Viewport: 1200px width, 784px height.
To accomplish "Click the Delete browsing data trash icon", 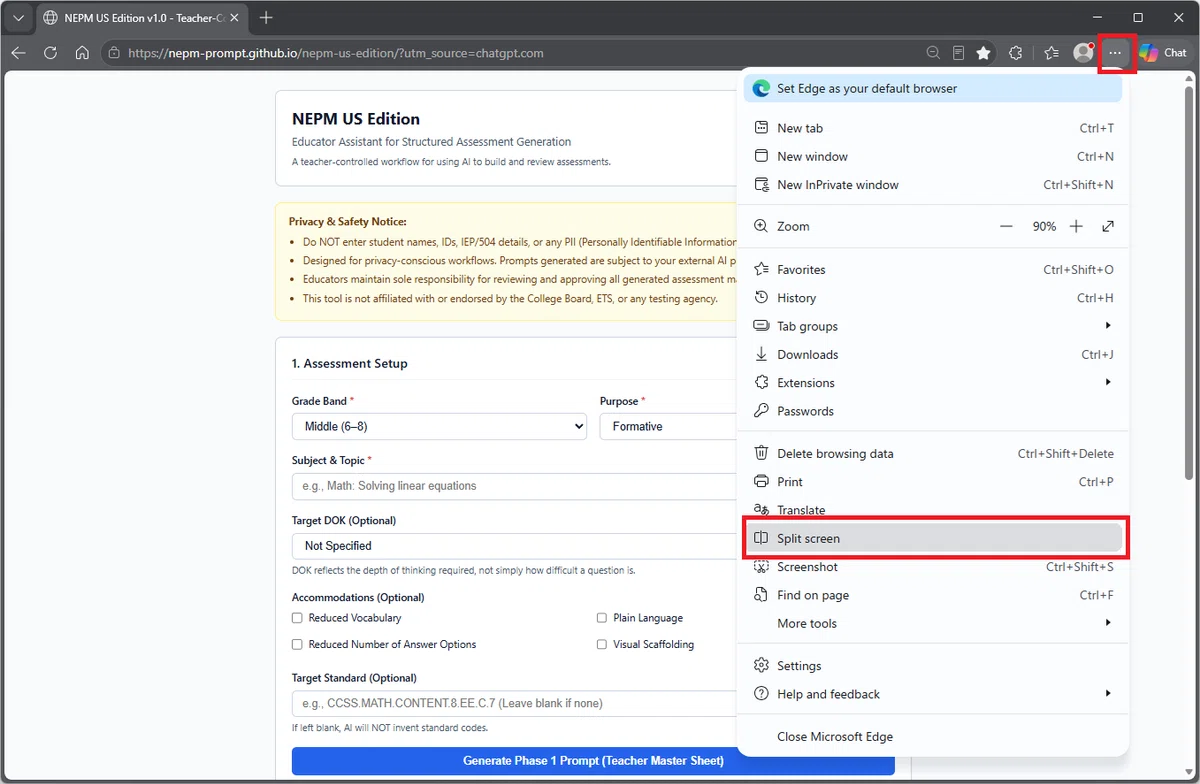I will pyautogui.click(x=761, y=453).
